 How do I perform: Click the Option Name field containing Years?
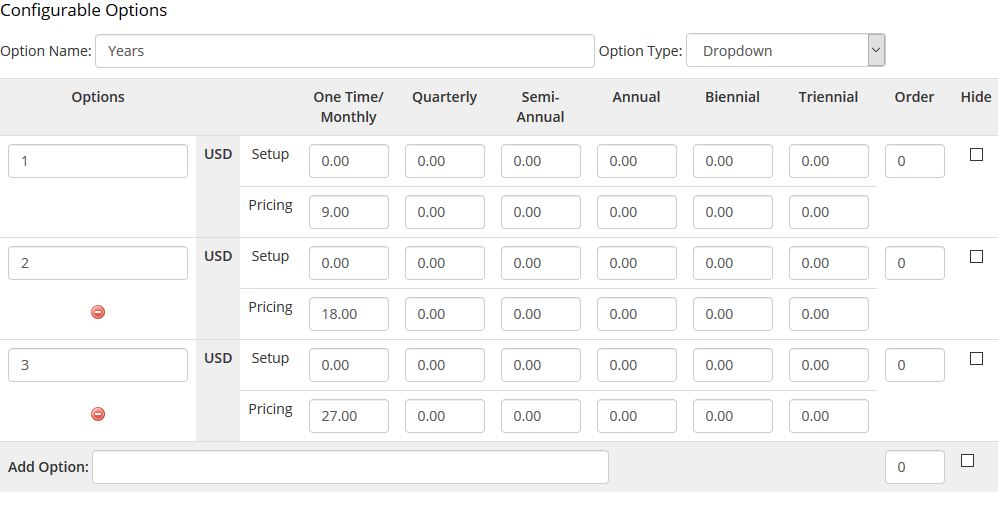coord(345,51)
